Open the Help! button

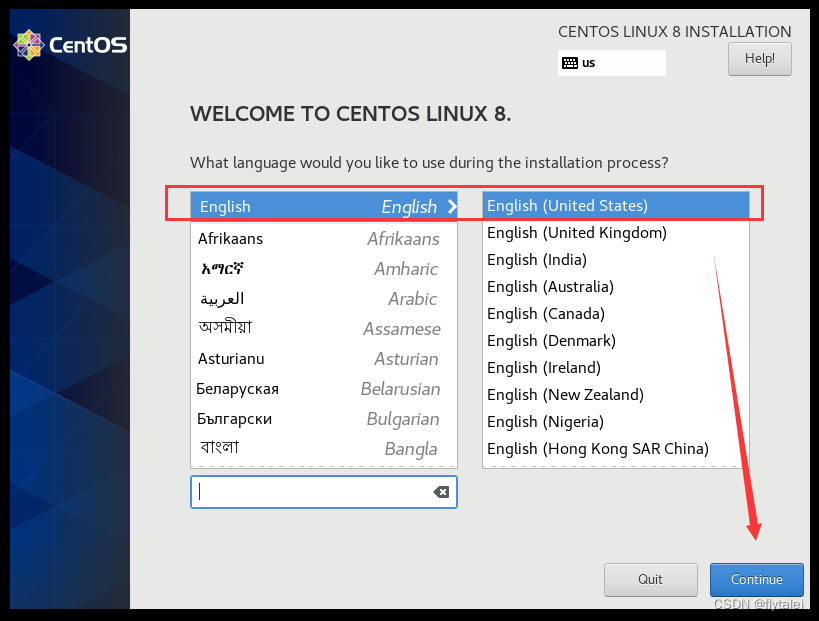(x=759, y=58)
